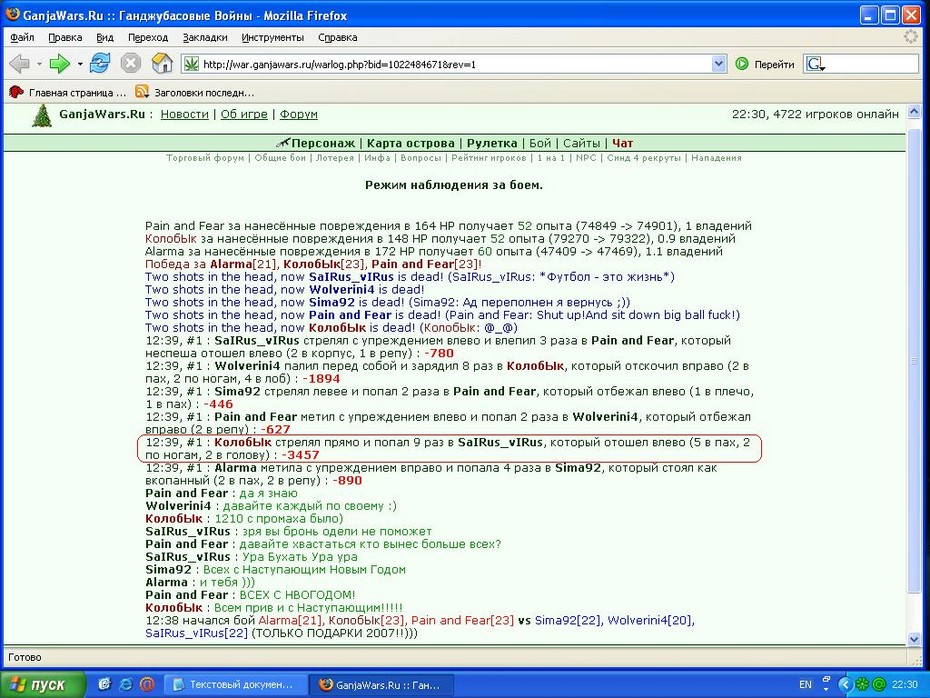Click the green @ tray icon
Viewport: 930px width, 698px height.
(878, 684)
